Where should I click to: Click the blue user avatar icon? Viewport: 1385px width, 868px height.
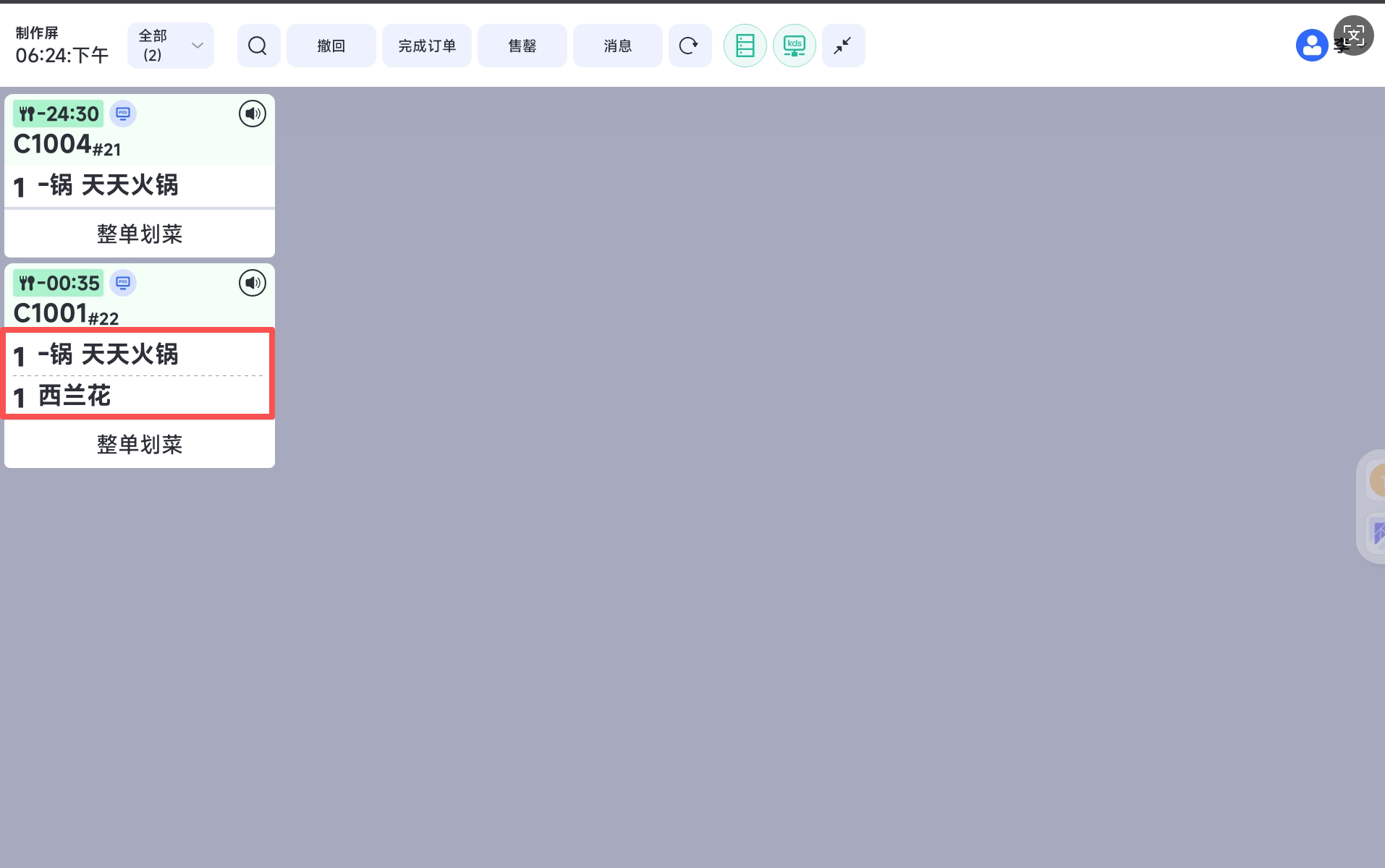(x=1310, y=46)
